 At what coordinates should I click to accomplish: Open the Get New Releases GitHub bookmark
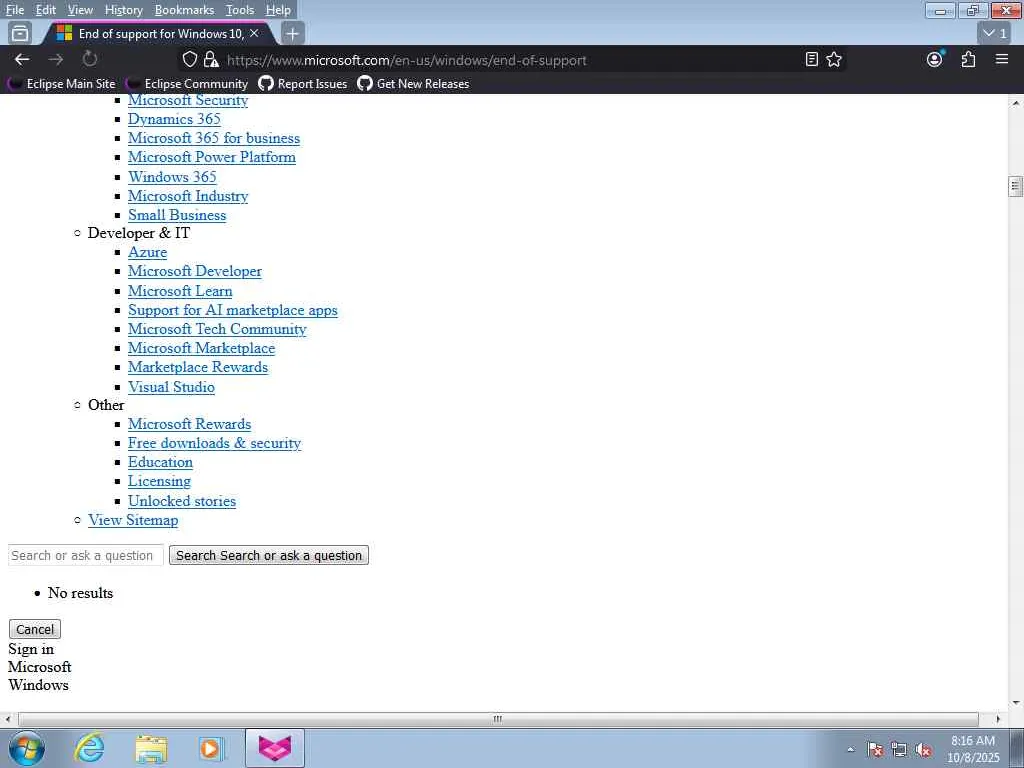413,84
